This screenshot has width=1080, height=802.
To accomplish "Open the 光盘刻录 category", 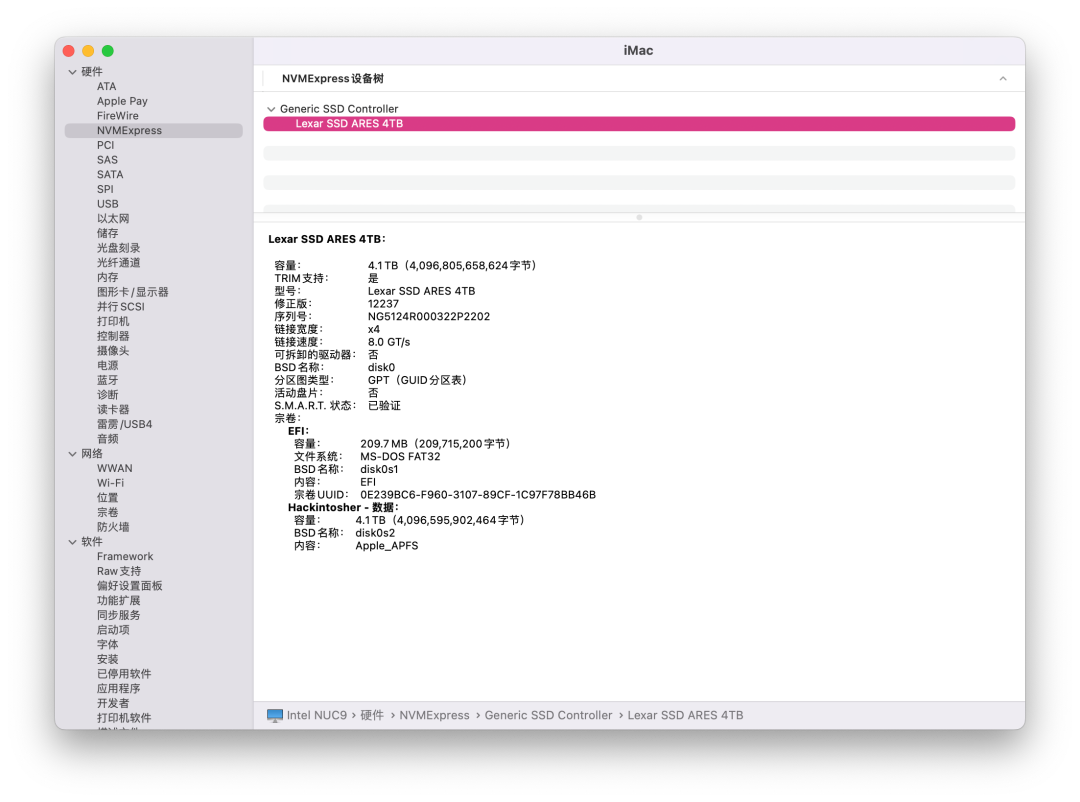I will point(118,247).
